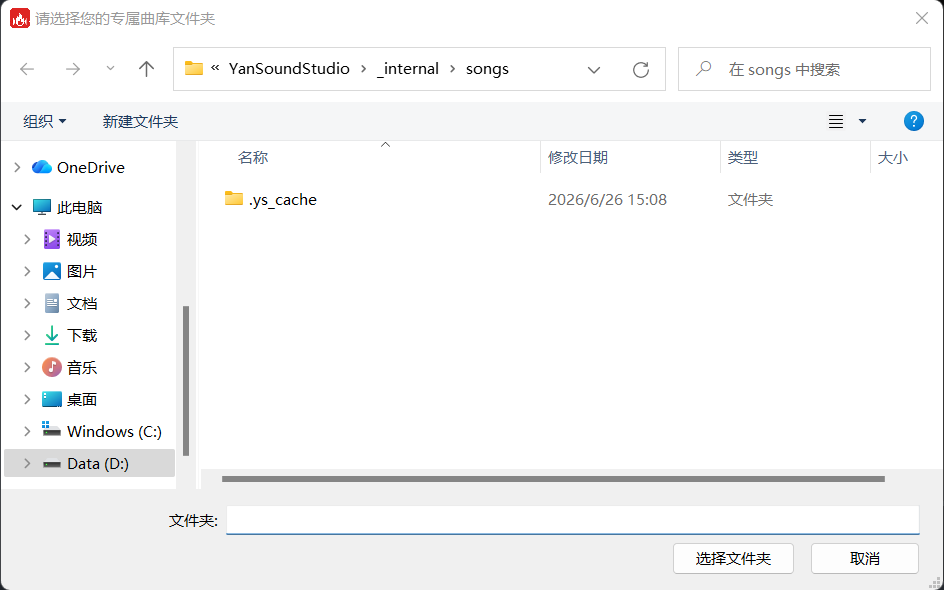This screenshot has width=944, height=590.
Task: Expand the 音乐 folder node
Action: coord(27,367)
